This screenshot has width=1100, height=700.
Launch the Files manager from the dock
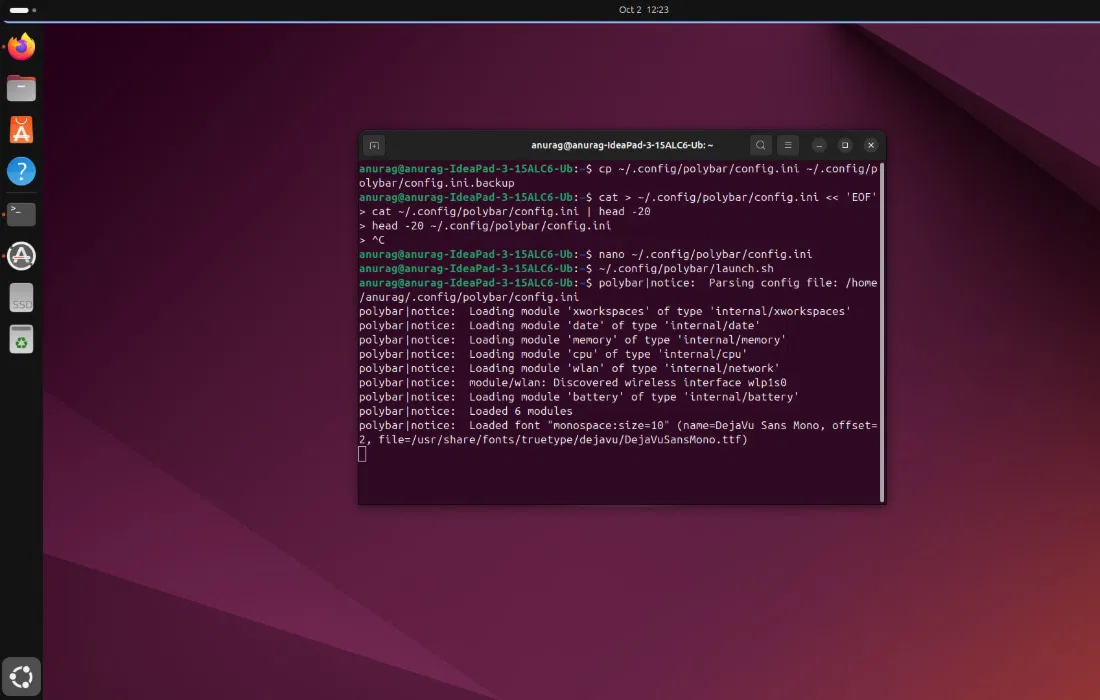pos(21,88)
